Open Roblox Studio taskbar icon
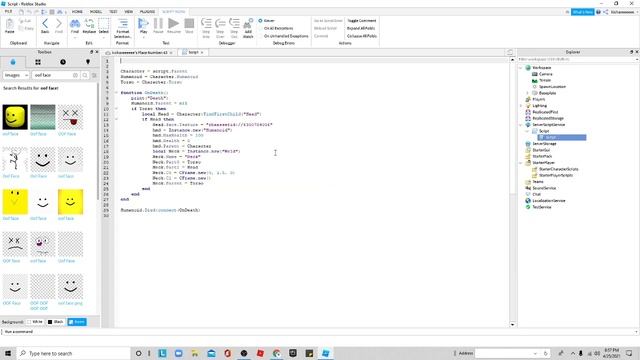Screen dimensions: 640x360 click(x=325, y=353)
